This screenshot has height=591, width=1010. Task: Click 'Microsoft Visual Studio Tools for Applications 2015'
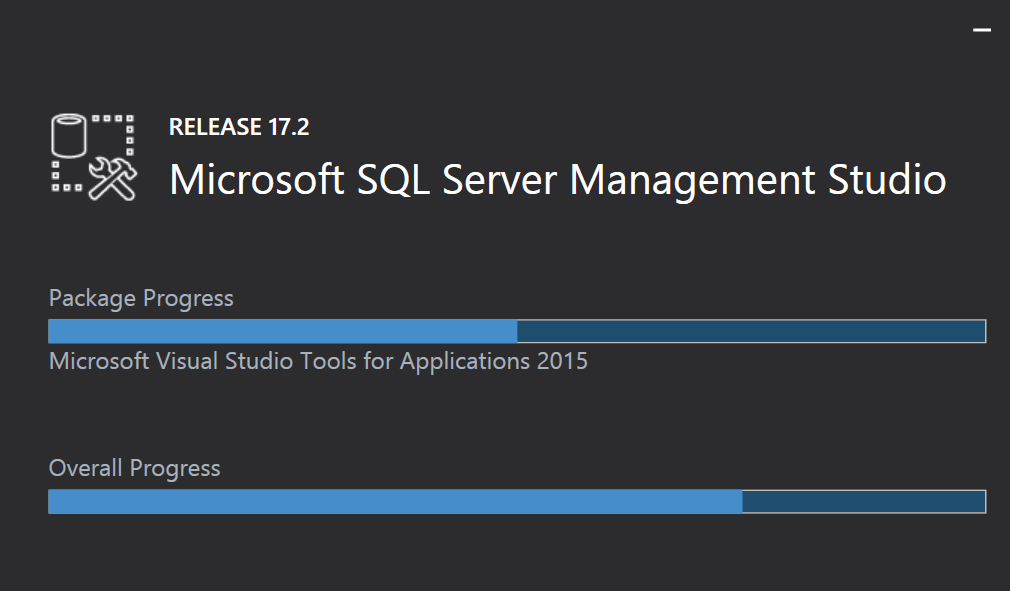(318, 362)
